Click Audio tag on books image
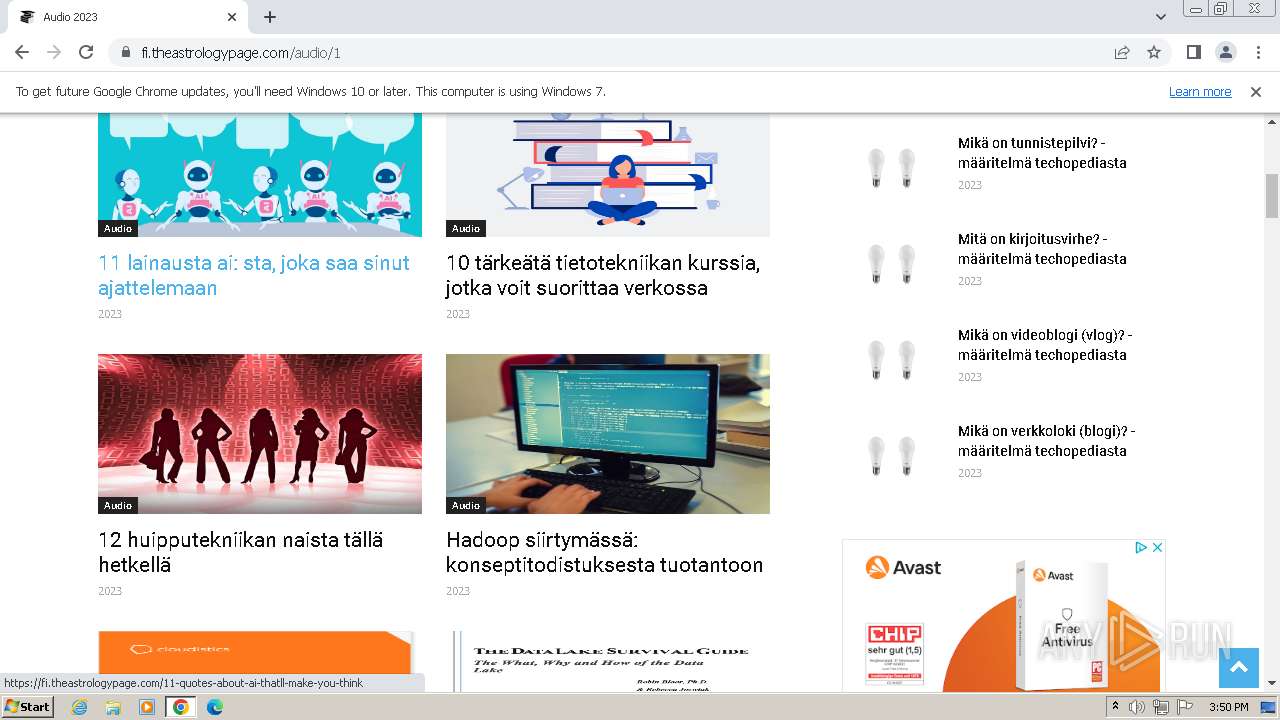This screenshot has width=1280, height=720. [x=466, y=228]
